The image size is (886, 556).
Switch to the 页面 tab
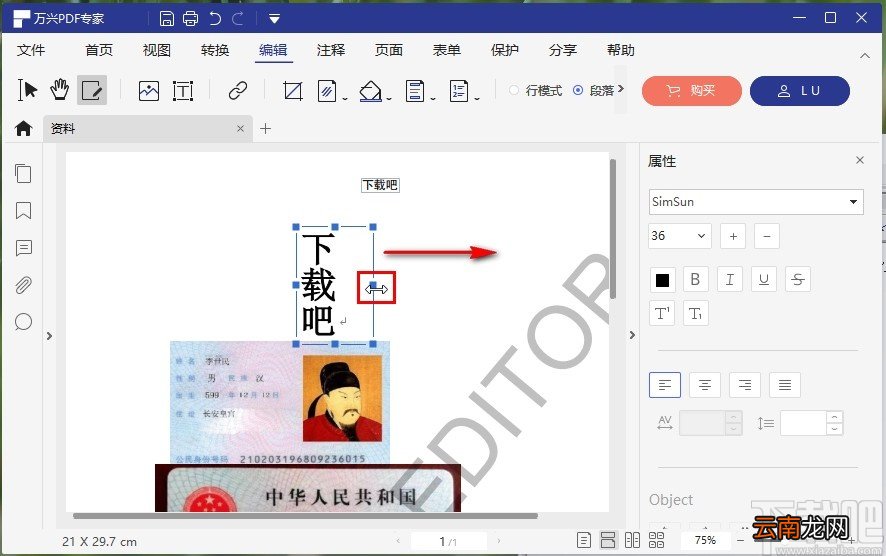pyautogui.click(x=389, y=50)
